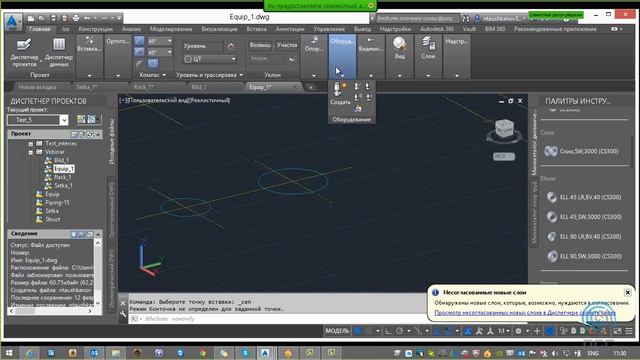Image resolution: width=640 pixels, height=360 pixels.
Task: Click the customization hamburger icon in status bar
Action: [629, 331]
